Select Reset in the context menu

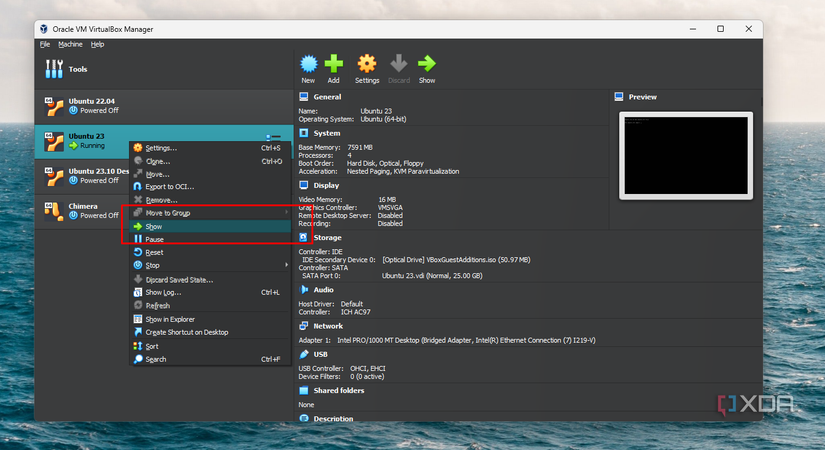210,252
